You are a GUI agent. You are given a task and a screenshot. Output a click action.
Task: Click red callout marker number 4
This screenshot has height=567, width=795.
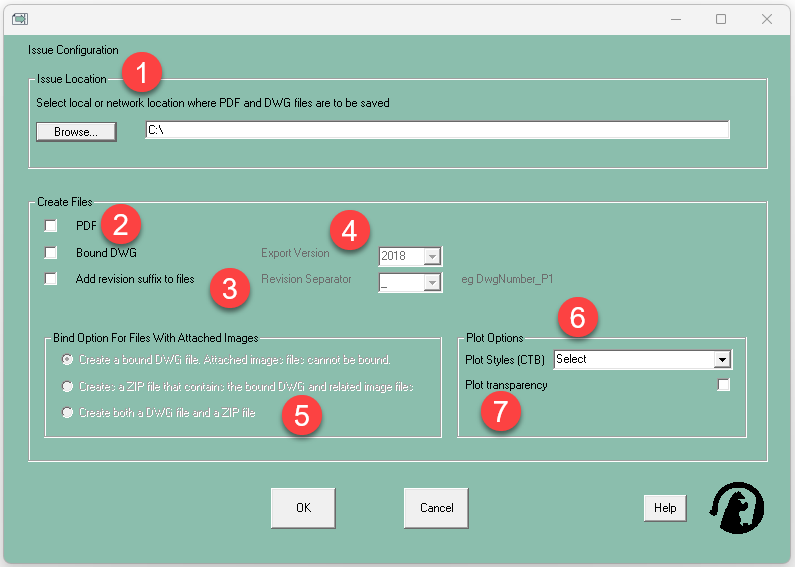coord(349,231)
